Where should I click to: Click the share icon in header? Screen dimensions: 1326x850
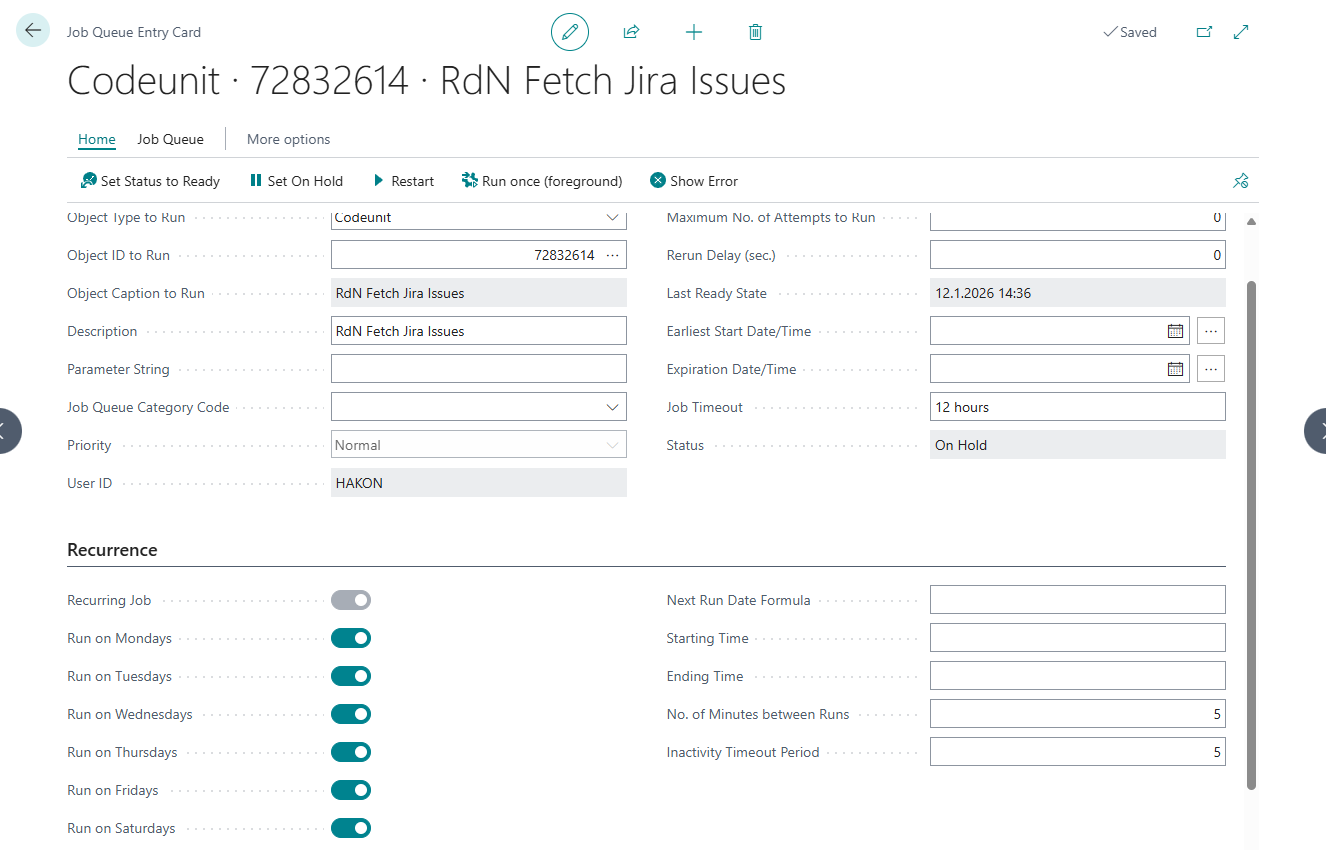tap(631, 32)
